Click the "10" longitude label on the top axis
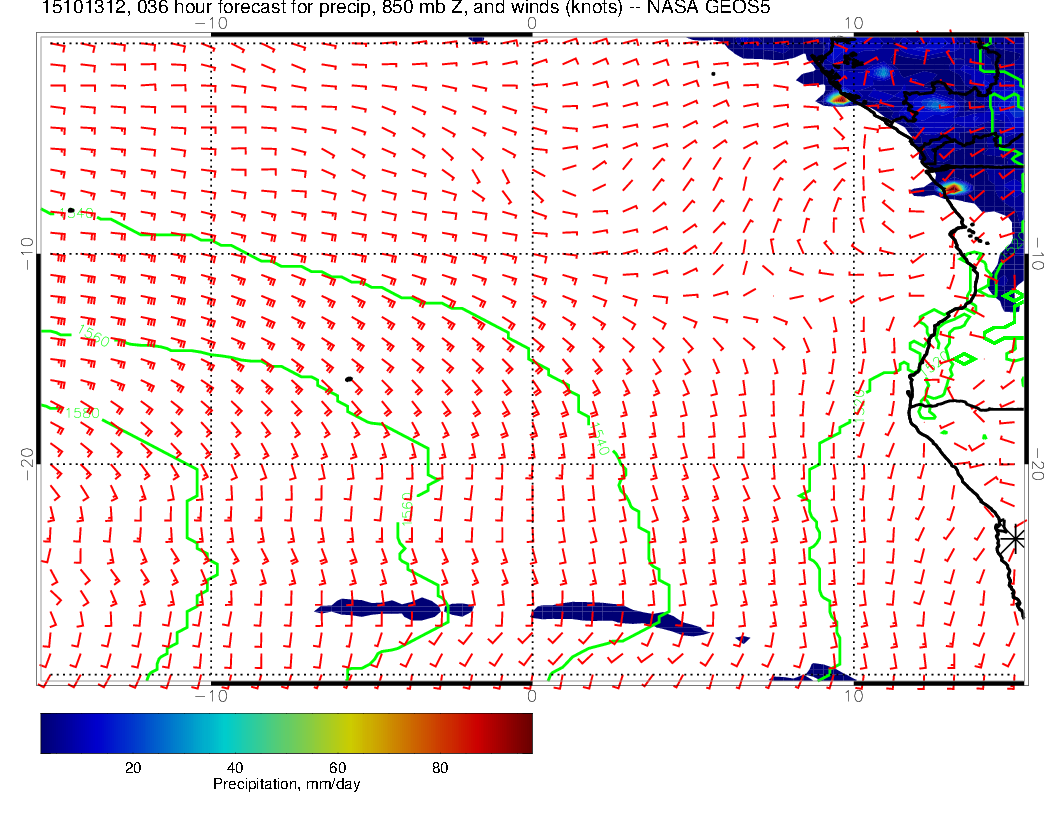The width and height of the screenshot is (1056, 816). tap(853, 24)
